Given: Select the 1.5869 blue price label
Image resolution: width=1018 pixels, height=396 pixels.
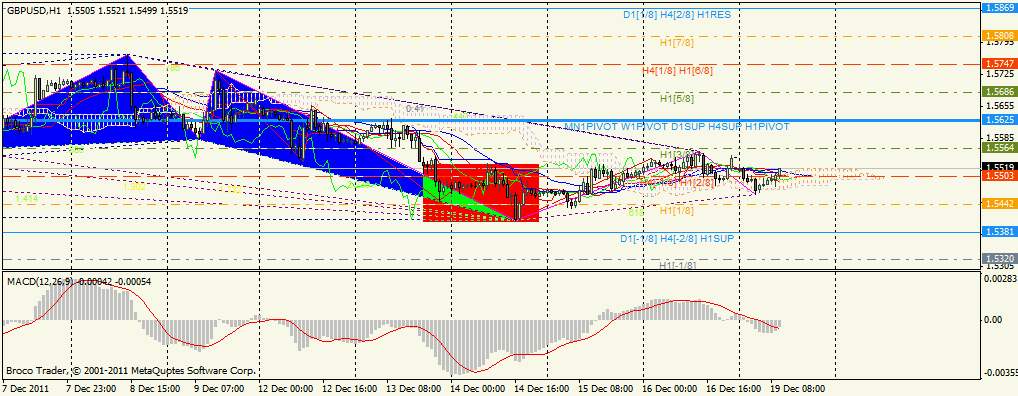Looking at the screenshot, I should click(x=999, y=8).
